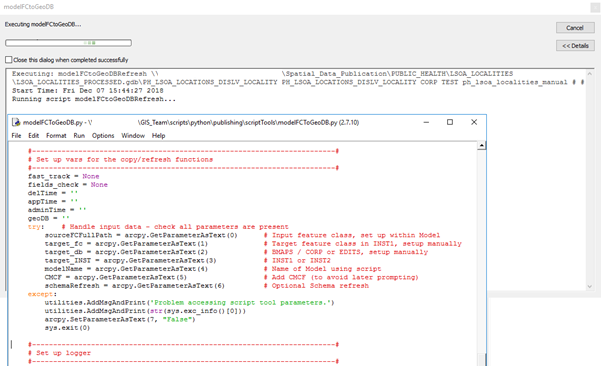Click the 'Problem accessing script tool parameters' line
This screenshot has height=366, width=601.
[x=189, y=303]
